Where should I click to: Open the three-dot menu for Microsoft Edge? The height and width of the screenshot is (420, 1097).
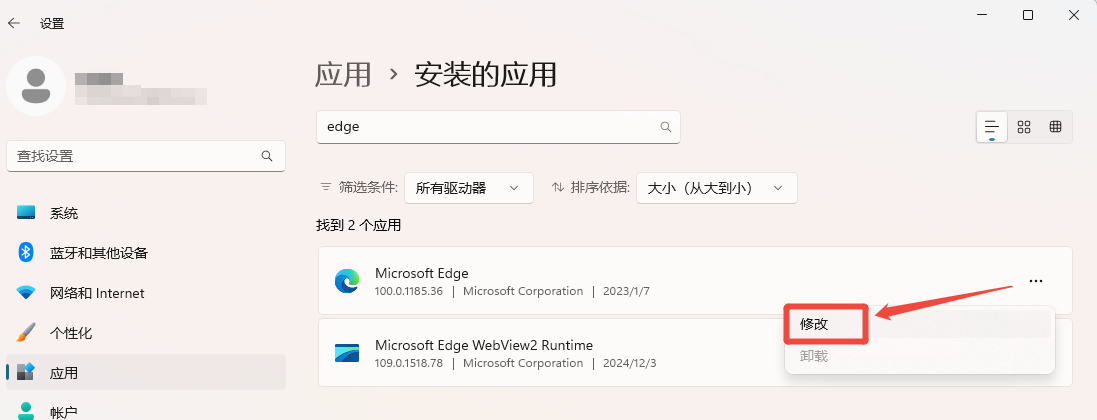[x=1035, y=281]
